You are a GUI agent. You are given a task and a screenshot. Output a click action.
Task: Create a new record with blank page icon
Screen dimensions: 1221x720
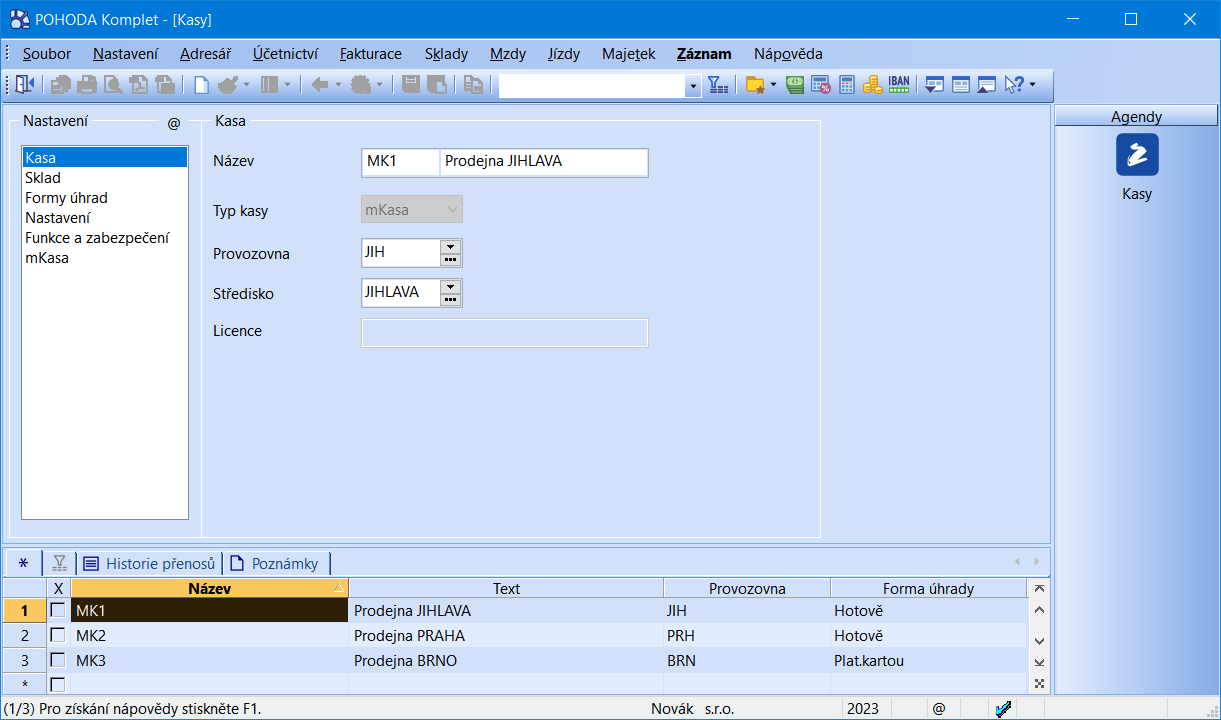tap(201, 85)
